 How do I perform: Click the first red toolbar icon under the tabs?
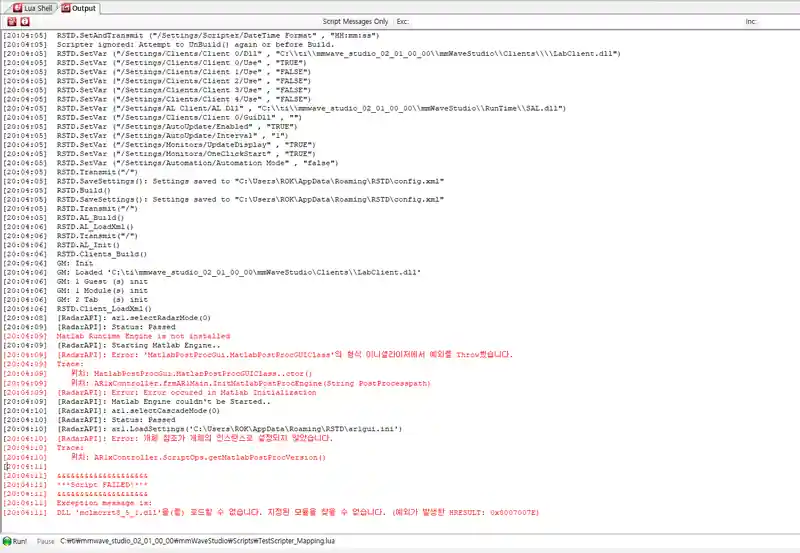pos(12,21)
